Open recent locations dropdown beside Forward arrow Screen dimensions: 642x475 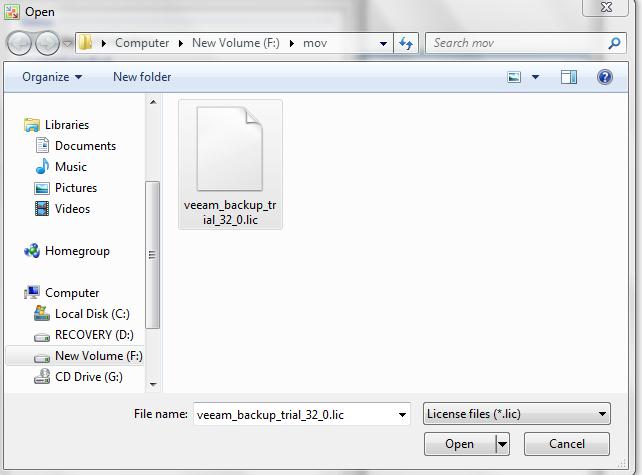point(68,43)
